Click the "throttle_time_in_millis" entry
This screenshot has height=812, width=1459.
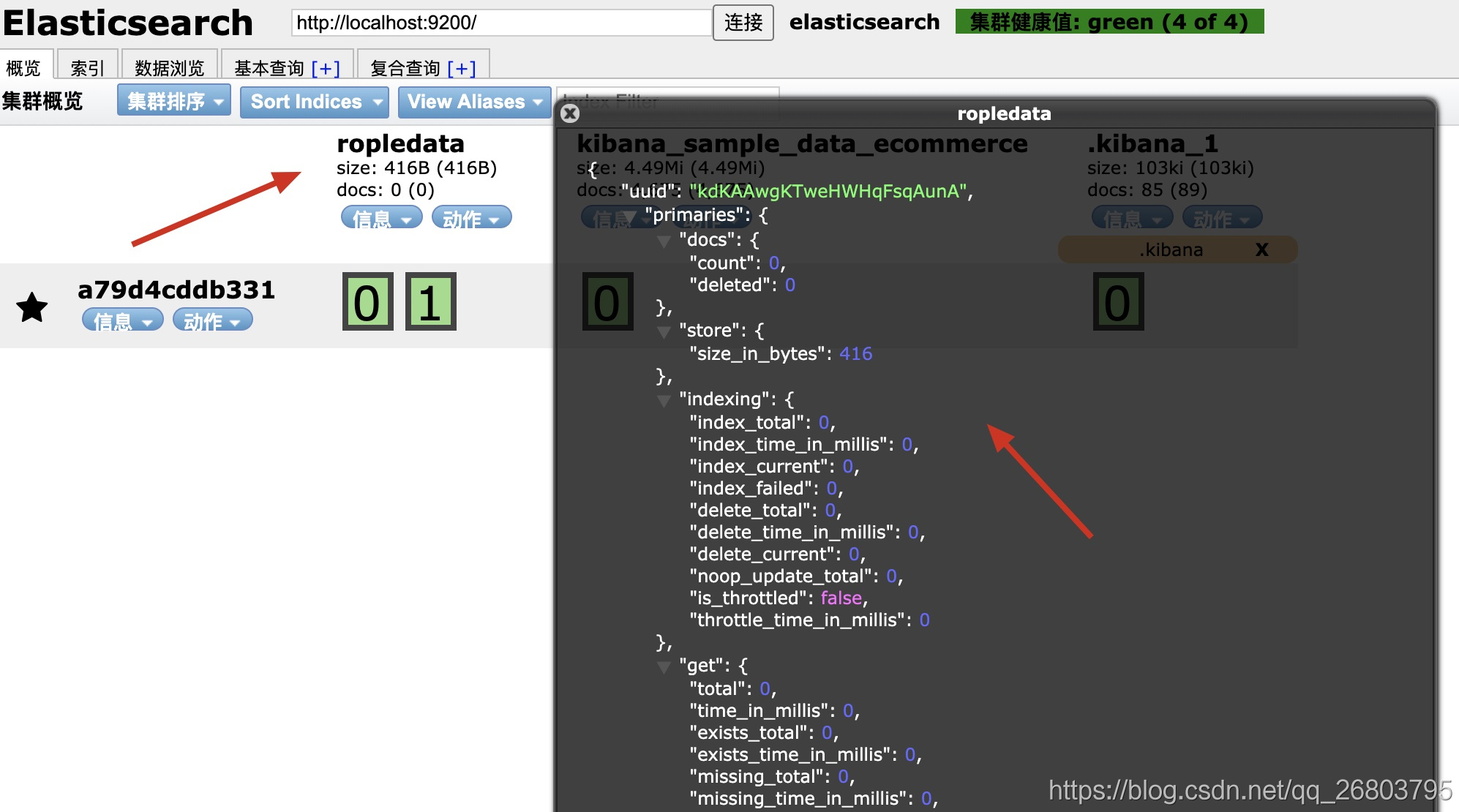click(809, 620)
